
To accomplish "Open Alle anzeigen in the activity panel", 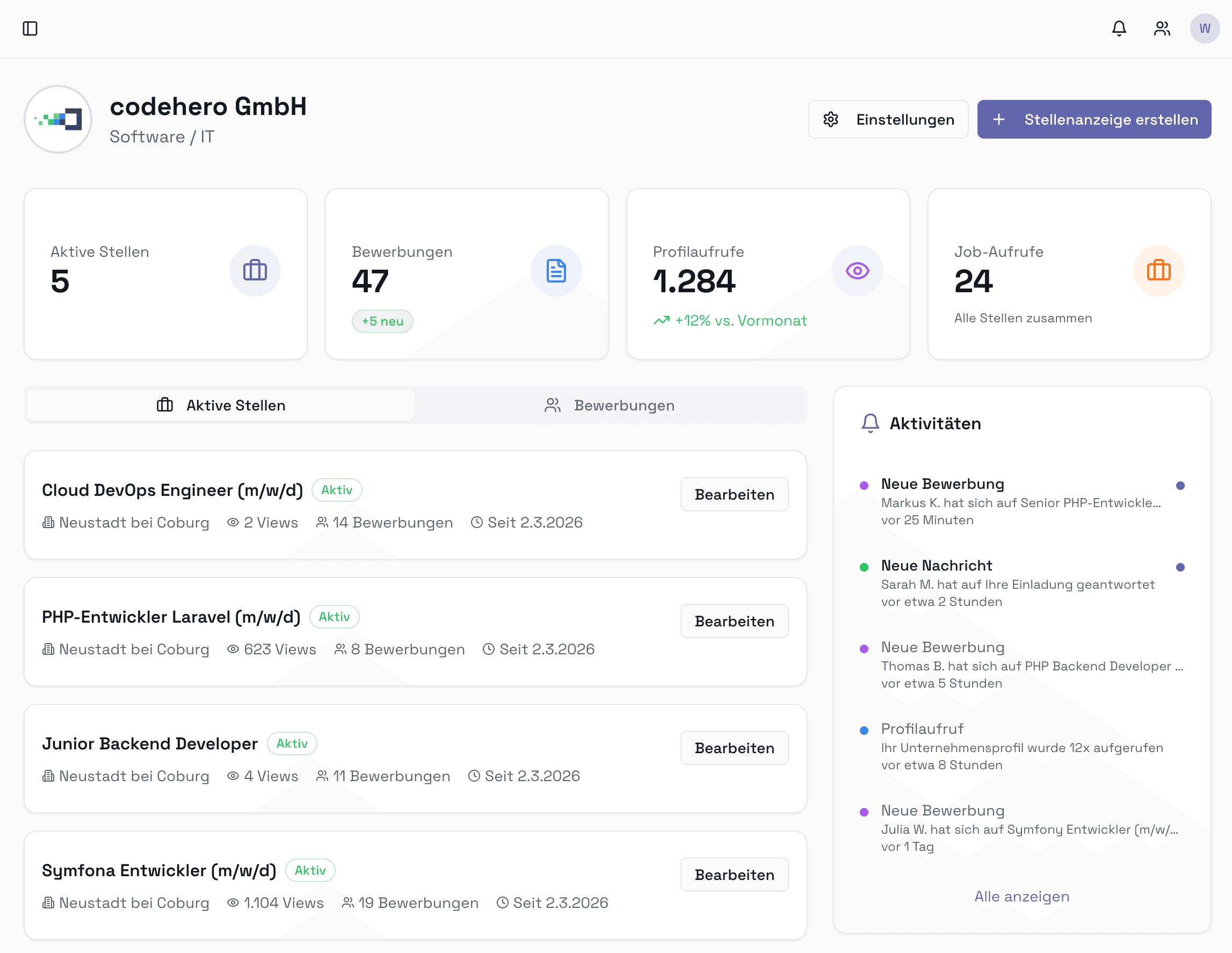I will click(x=1021, y=897).
